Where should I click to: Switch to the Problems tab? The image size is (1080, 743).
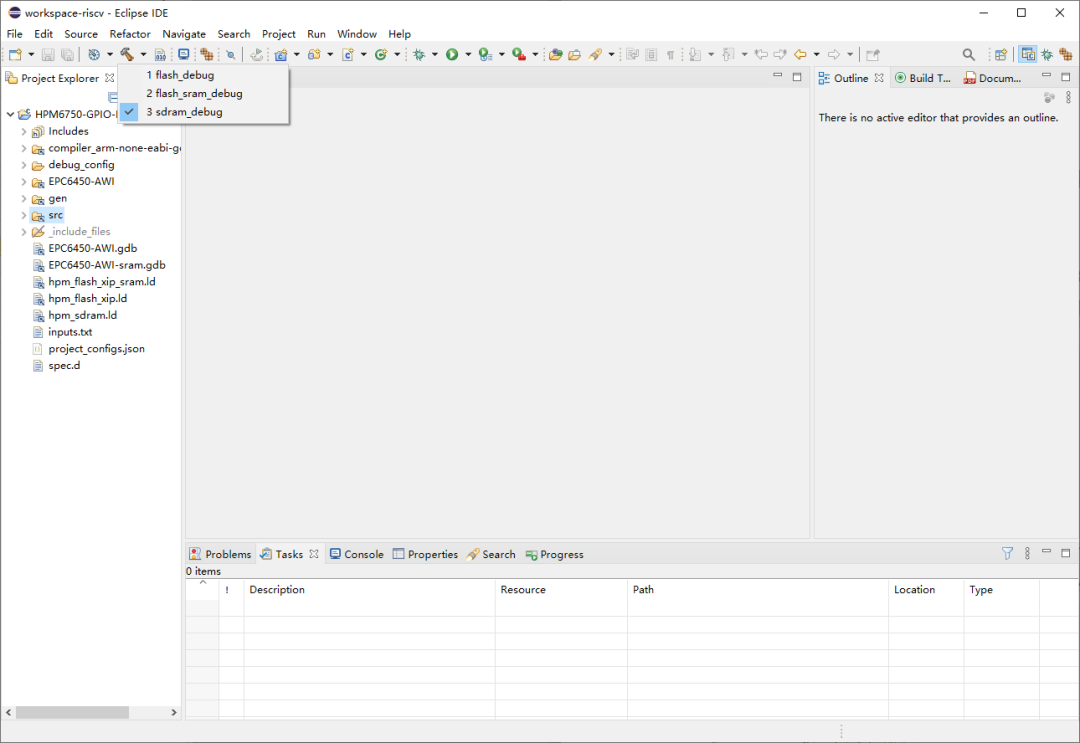220,554
